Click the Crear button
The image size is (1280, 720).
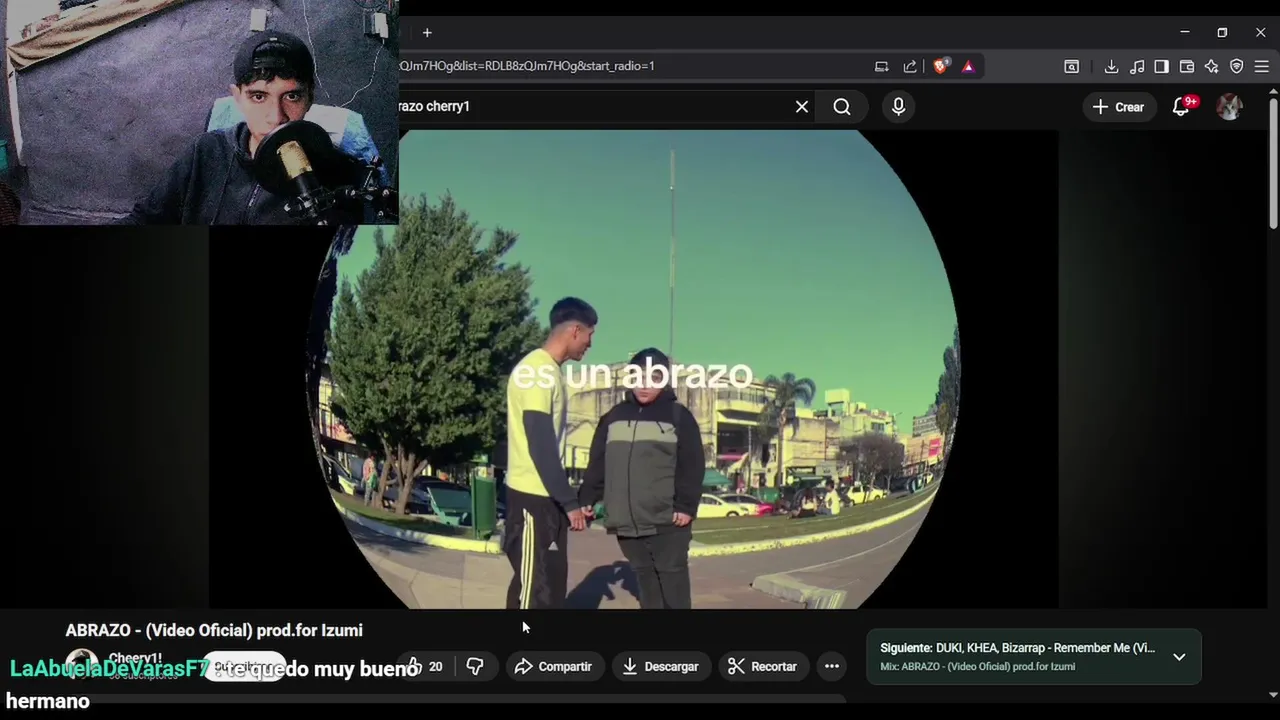pos(1118,107)
